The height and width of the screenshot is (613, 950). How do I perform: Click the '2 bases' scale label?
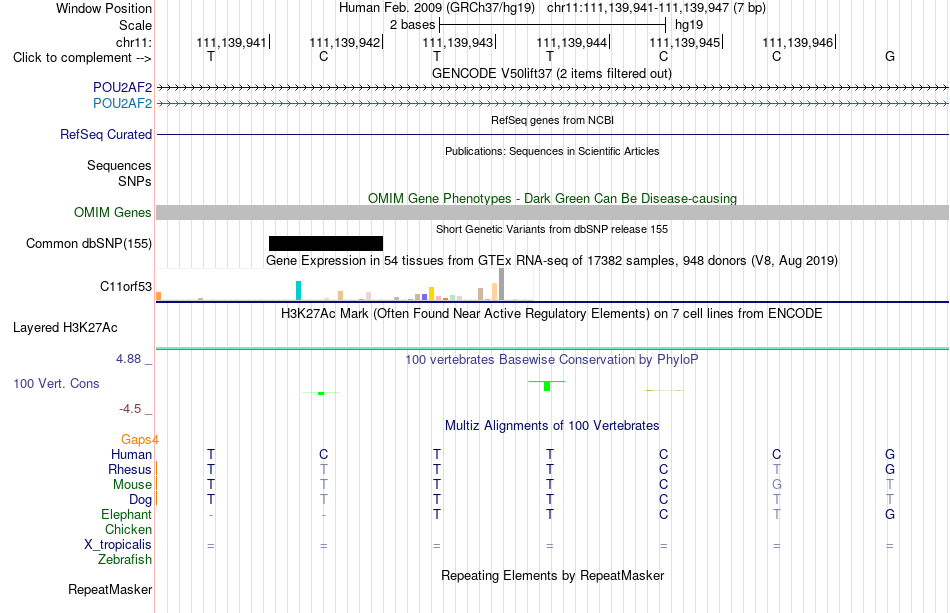tap(412, 25)
